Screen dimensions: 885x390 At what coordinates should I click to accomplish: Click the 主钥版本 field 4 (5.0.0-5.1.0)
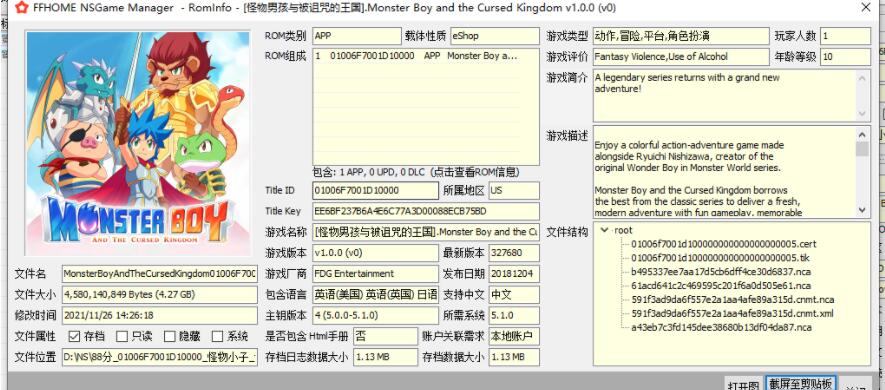(x=375, y=315)
